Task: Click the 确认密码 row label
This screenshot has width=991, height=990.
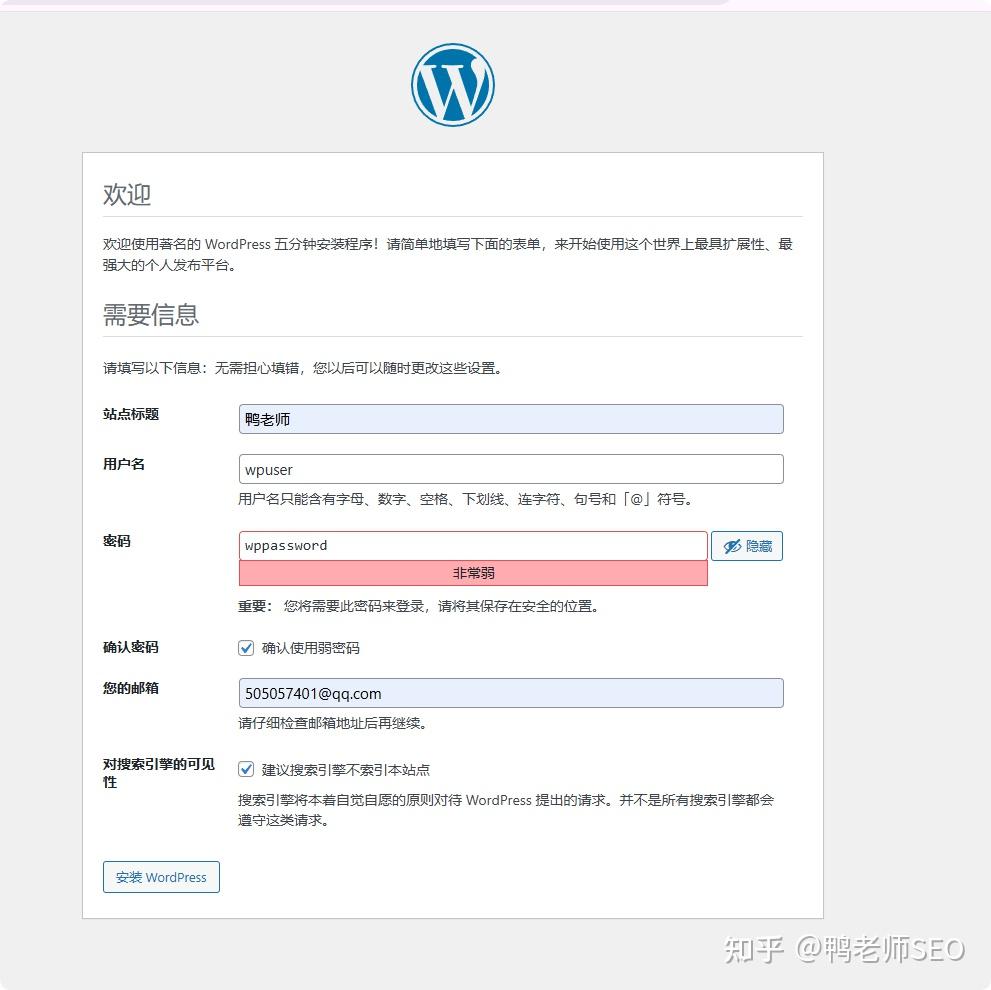Action: [130, 647]
